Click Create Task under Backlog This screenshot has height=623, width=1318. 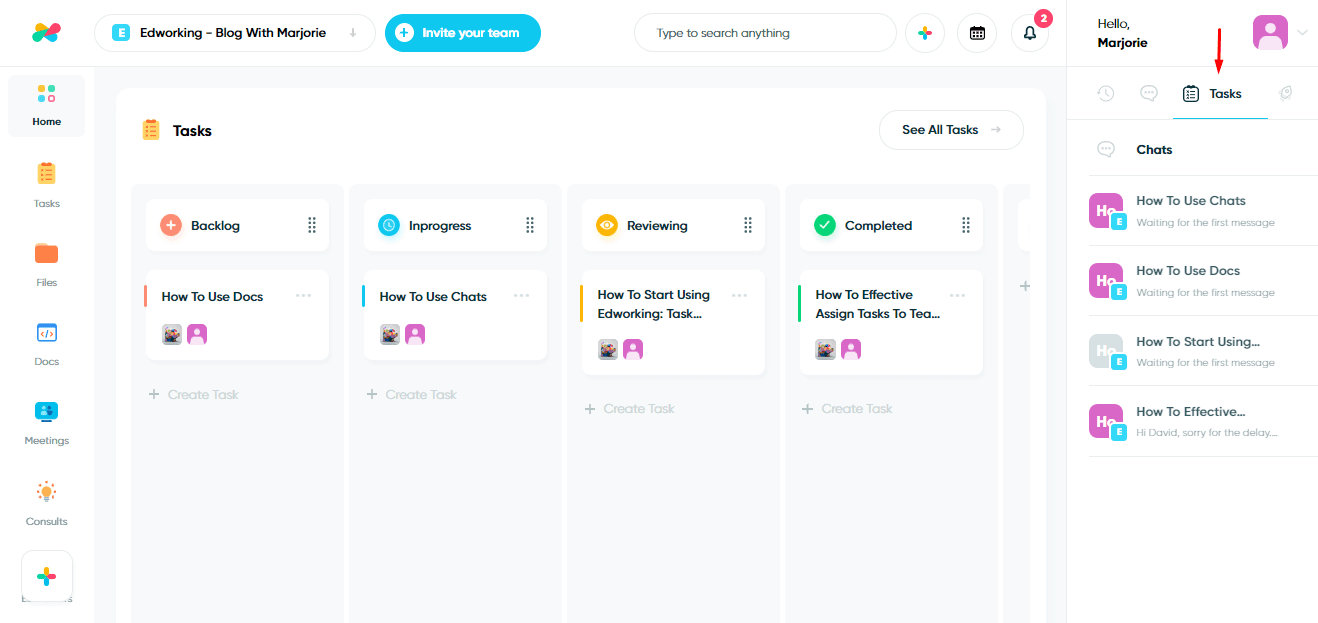coord(194,394)
